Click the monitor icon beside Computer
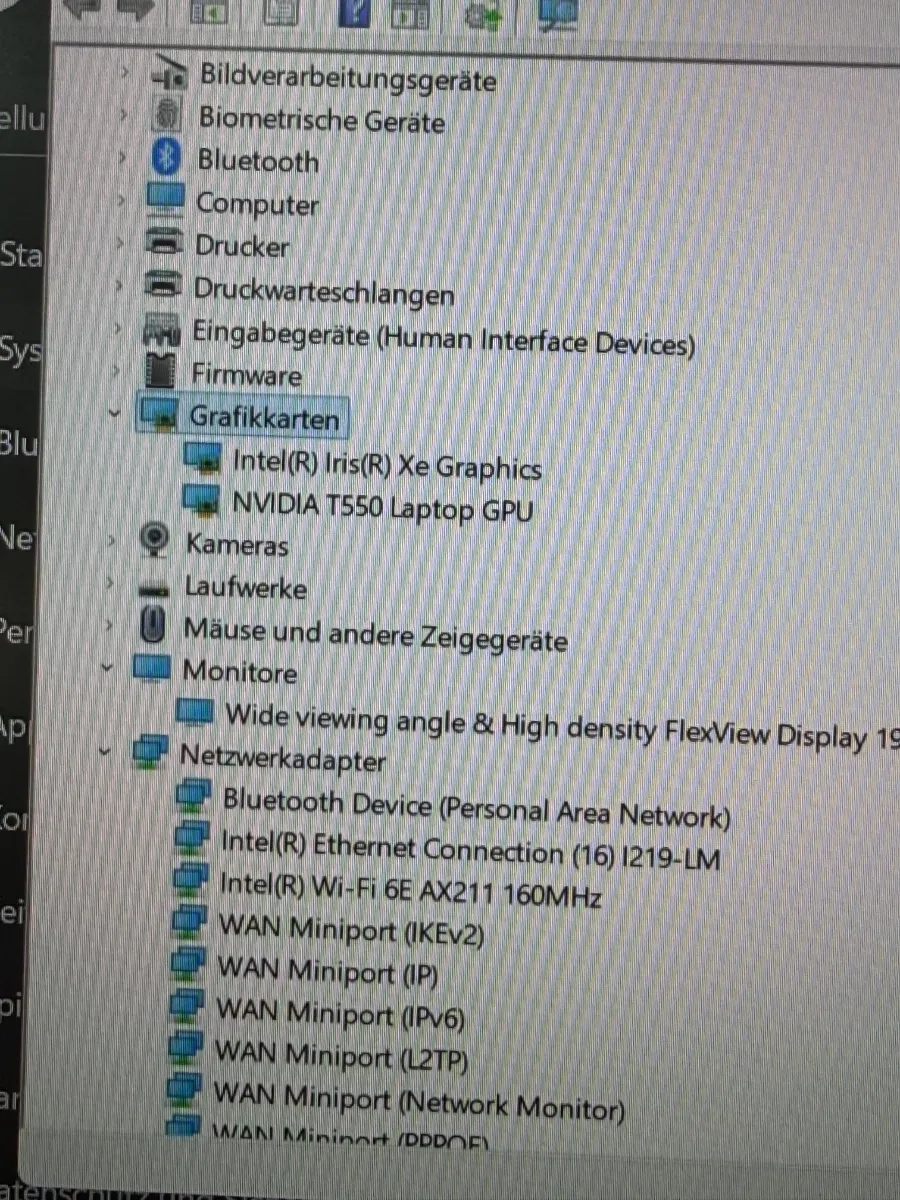 [165, 200]
